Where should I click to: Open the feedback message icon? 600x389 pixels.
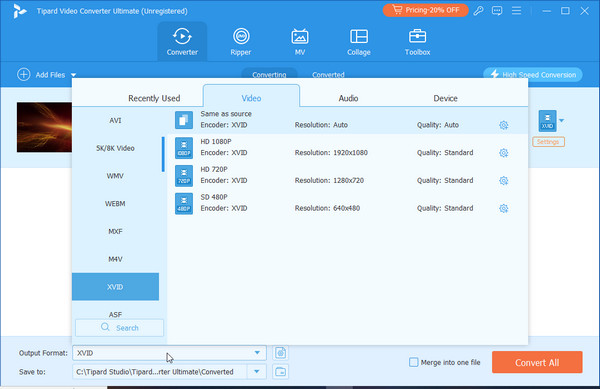(x=497, y=10)
